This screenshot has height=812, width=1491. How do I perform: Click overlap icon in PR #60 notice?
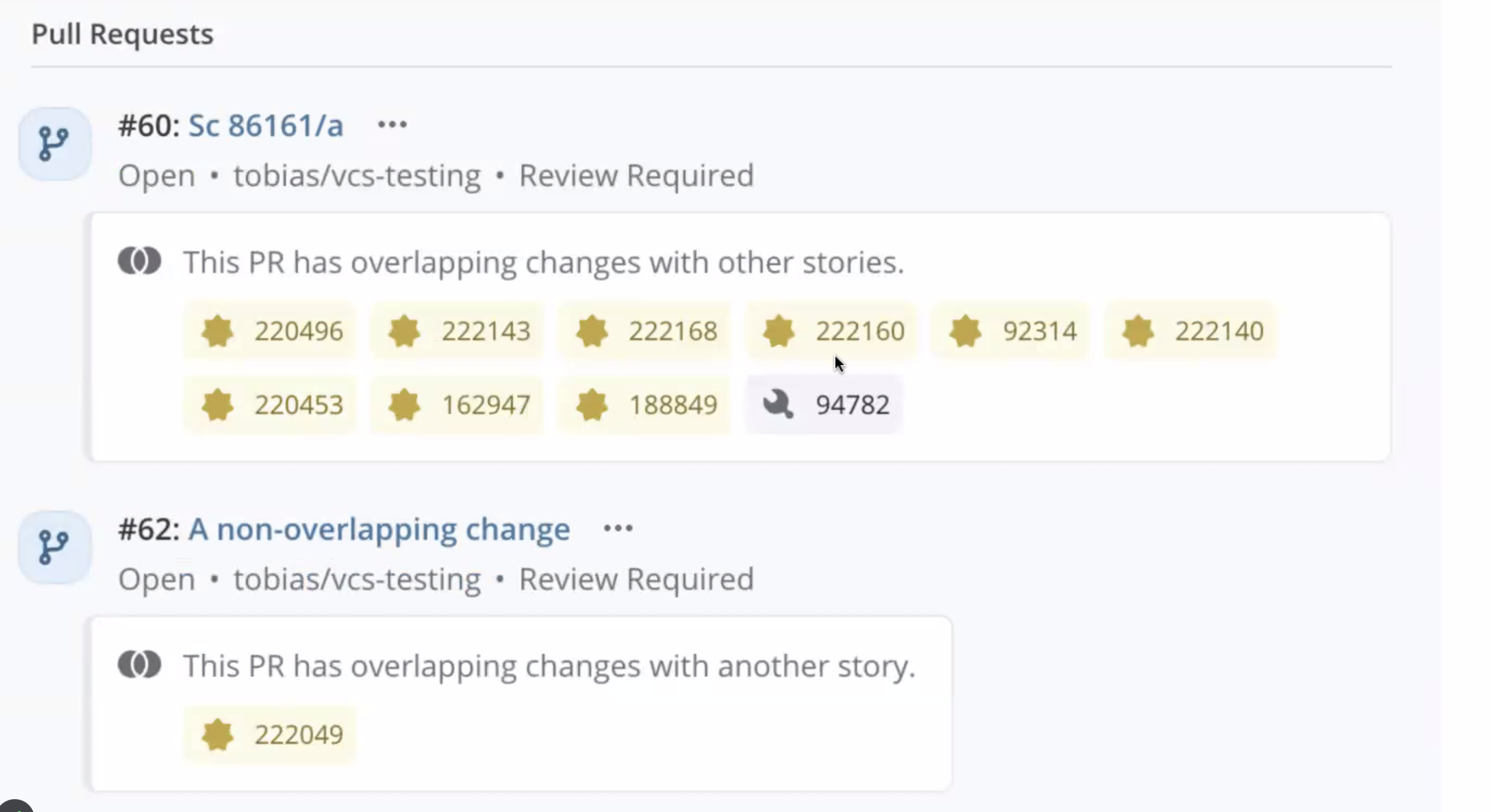pos(140,261)
